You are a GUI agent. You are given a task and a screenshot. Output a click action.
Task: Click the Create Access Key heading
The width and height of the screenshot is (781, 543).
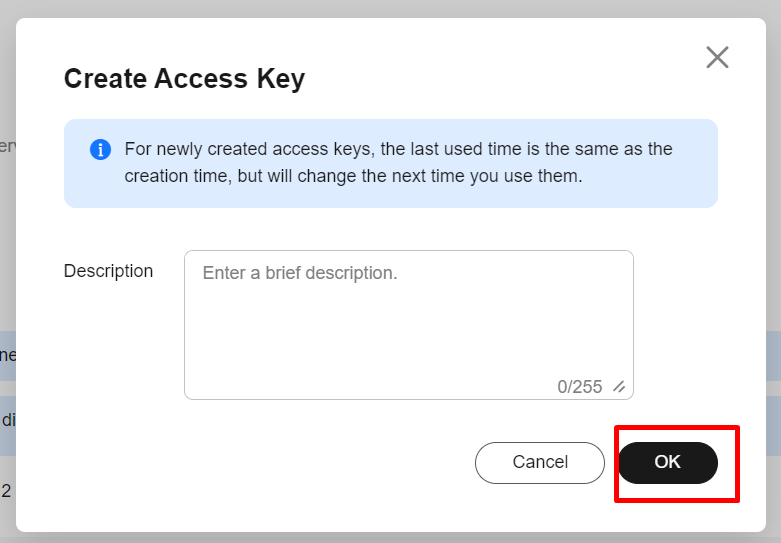[x=184, y=79]
